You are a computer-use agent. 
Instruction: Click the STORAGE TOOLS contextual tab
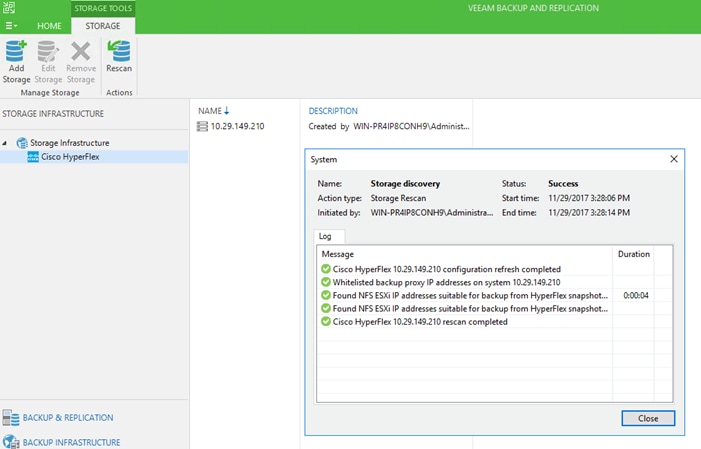click(x=103, y=8)
